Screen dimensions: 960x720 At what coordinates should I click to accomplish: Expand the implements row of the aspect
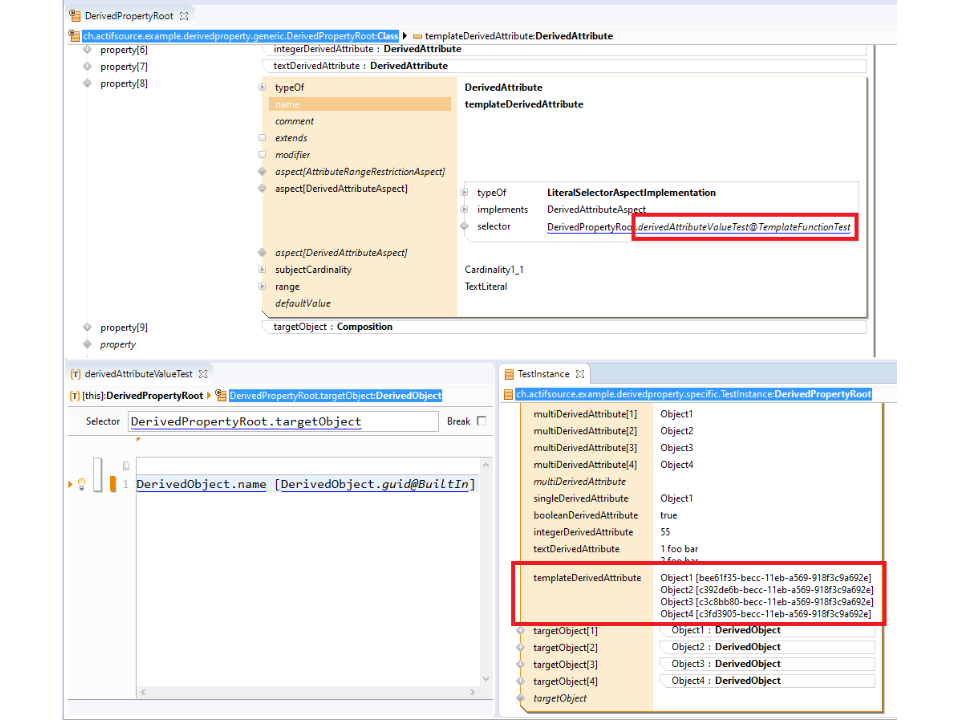point(464,210)
